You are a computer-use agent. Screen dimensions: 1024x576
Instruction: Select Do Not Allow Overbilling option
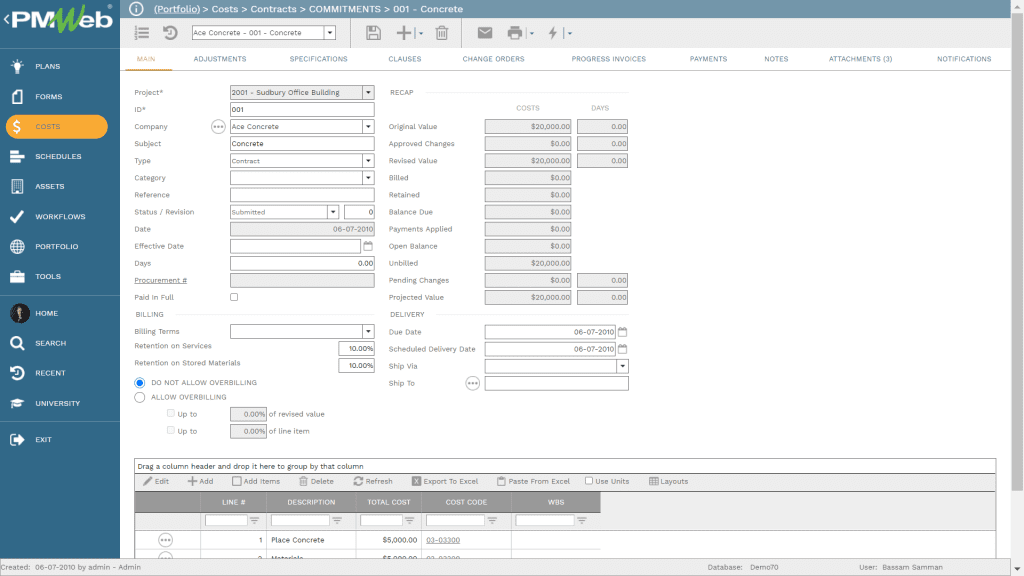pos(140,383)
